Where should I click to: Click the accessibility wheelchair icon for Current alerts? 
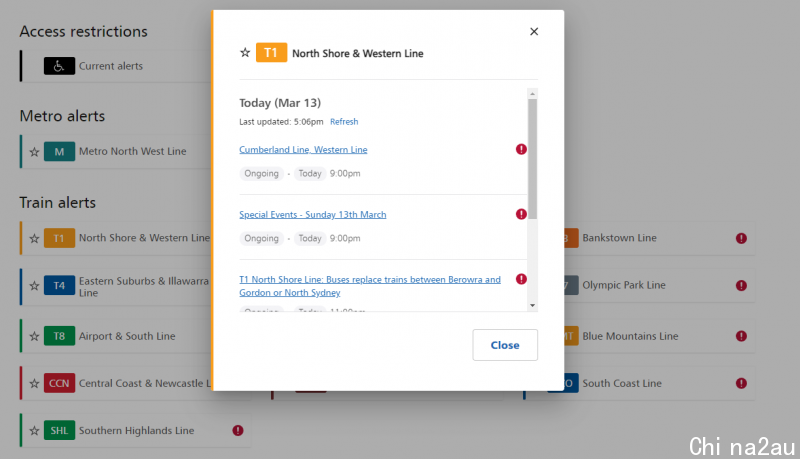tap(59, 66)
